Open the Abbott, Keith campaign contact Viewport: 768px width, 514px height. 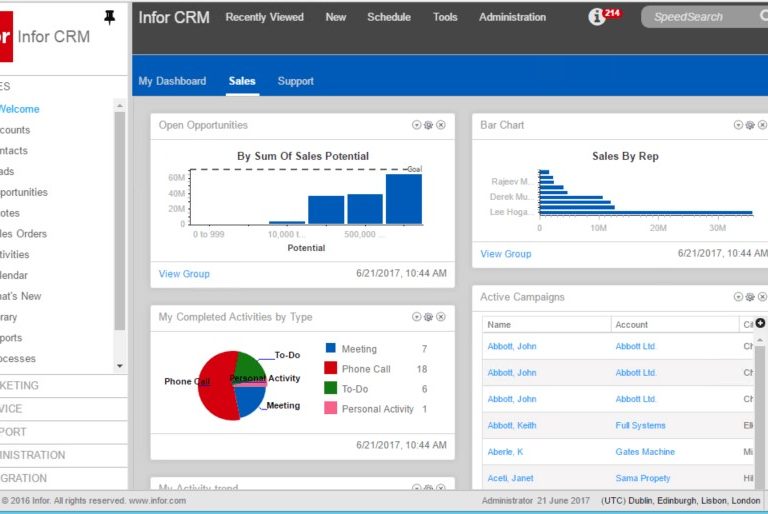512,425
